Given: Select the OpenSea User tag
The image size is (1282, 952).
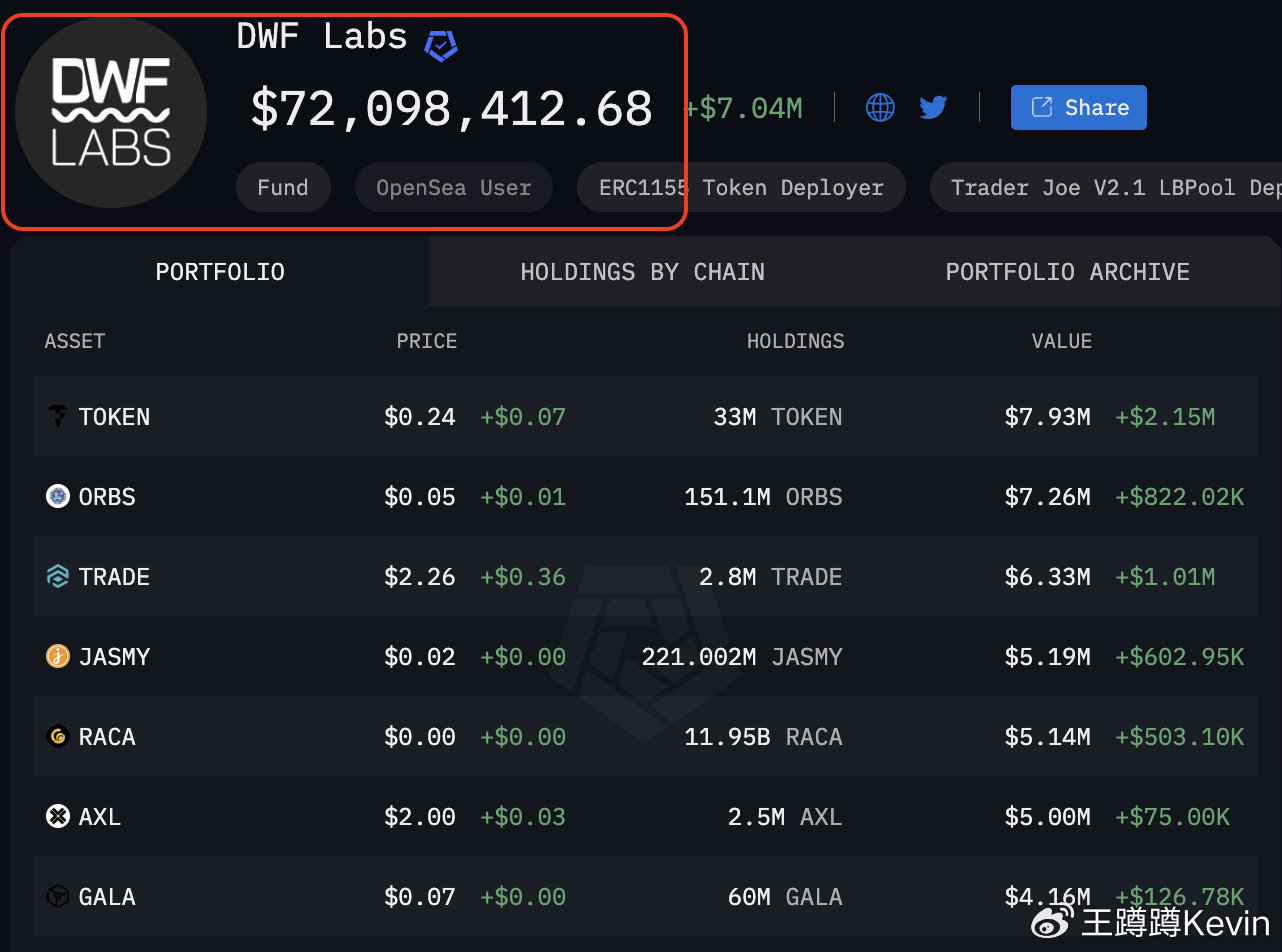Looking at the screenshot, I should 454,187.
